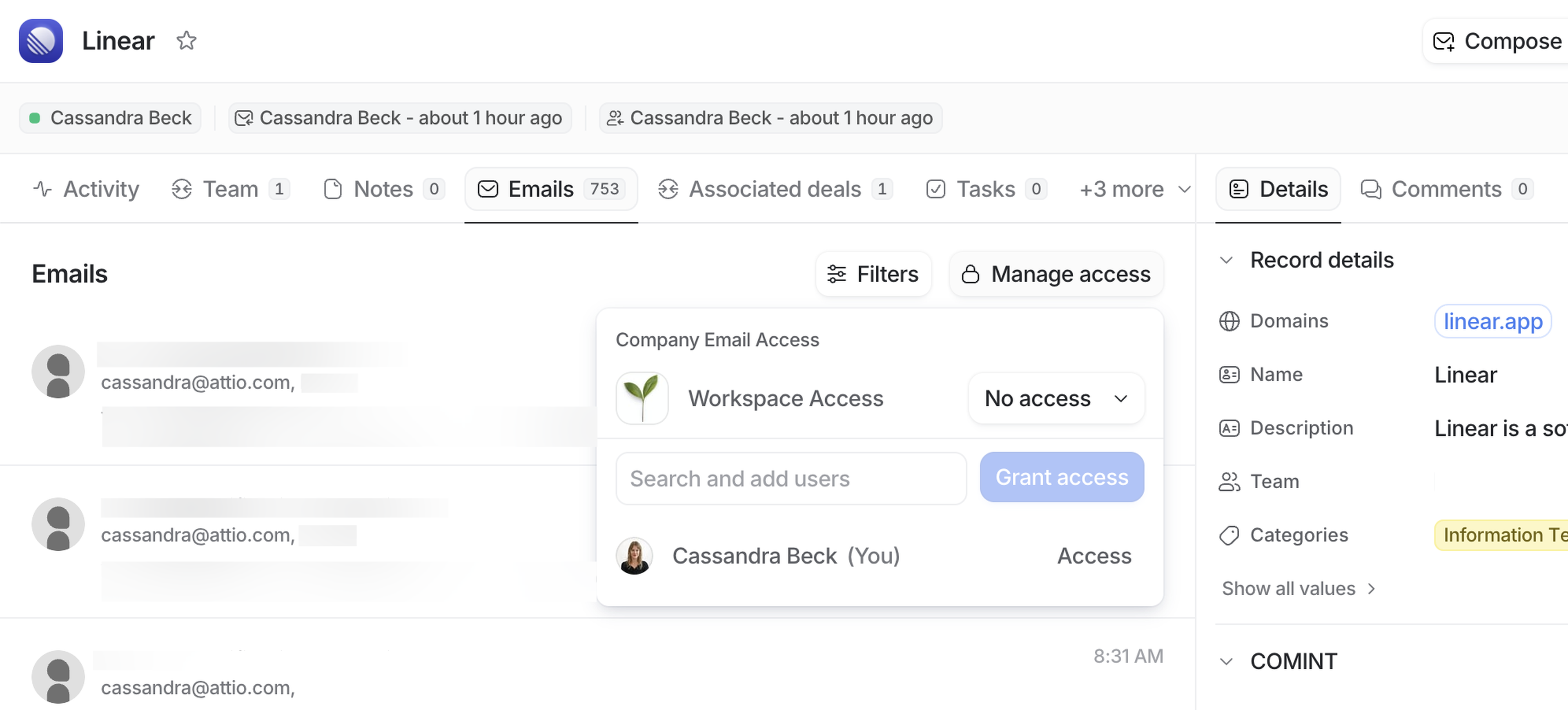Click the Search and add users field
1568x710 pixels.
(x=791, y=479)
